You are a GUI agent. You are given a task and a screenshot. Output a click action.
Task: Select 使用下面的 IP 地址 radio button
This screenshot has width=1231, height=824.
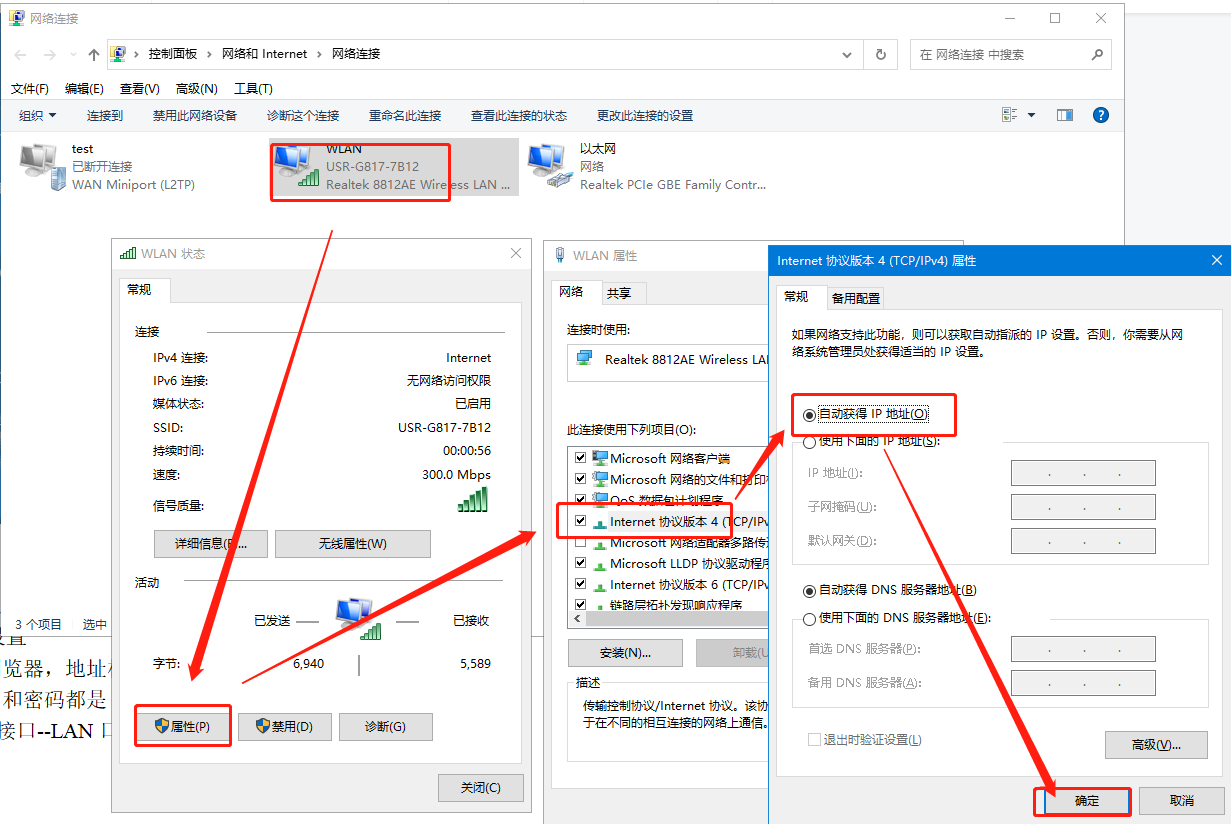pos(810,442)
